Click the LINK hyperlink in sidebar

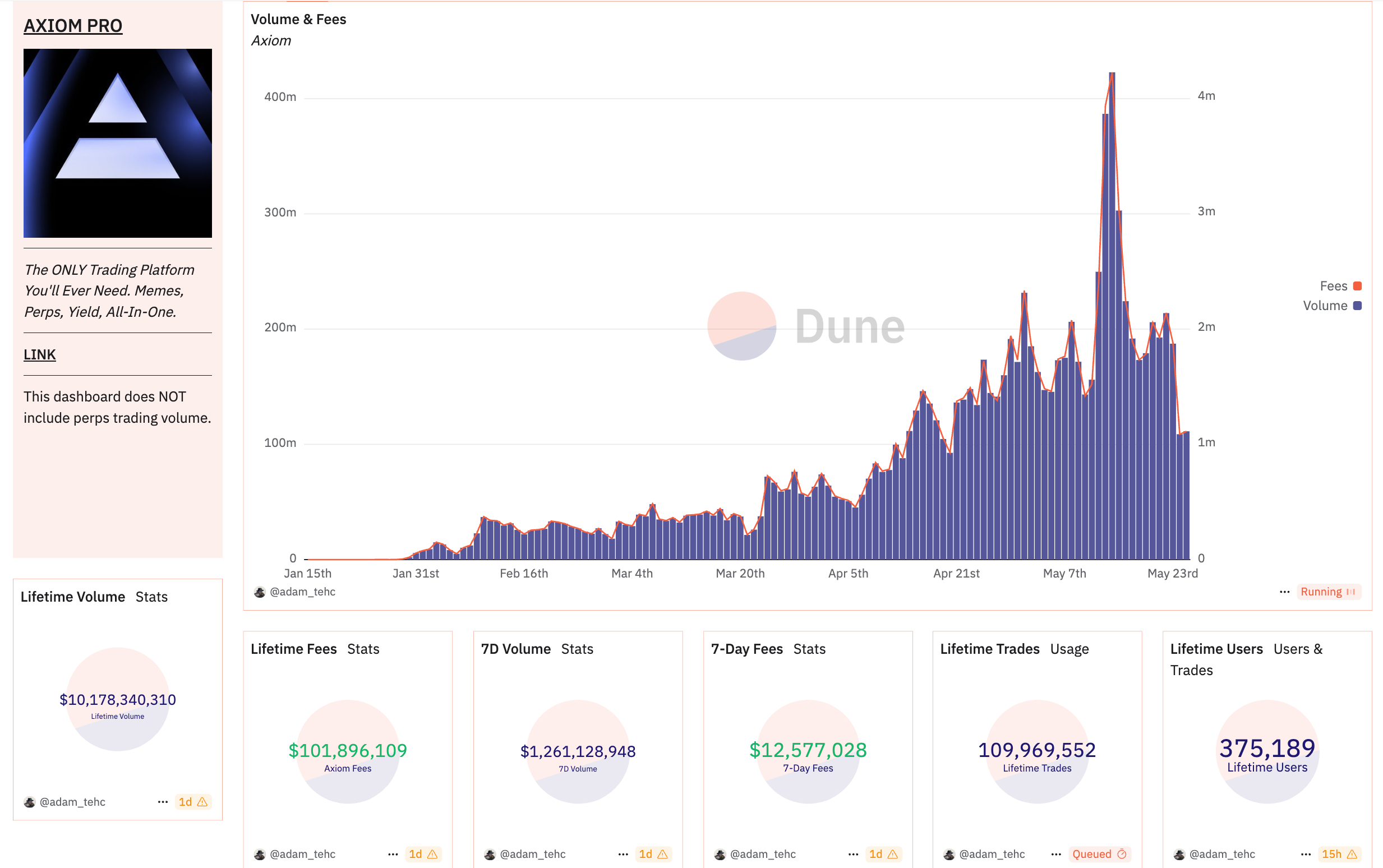point(40,355)
